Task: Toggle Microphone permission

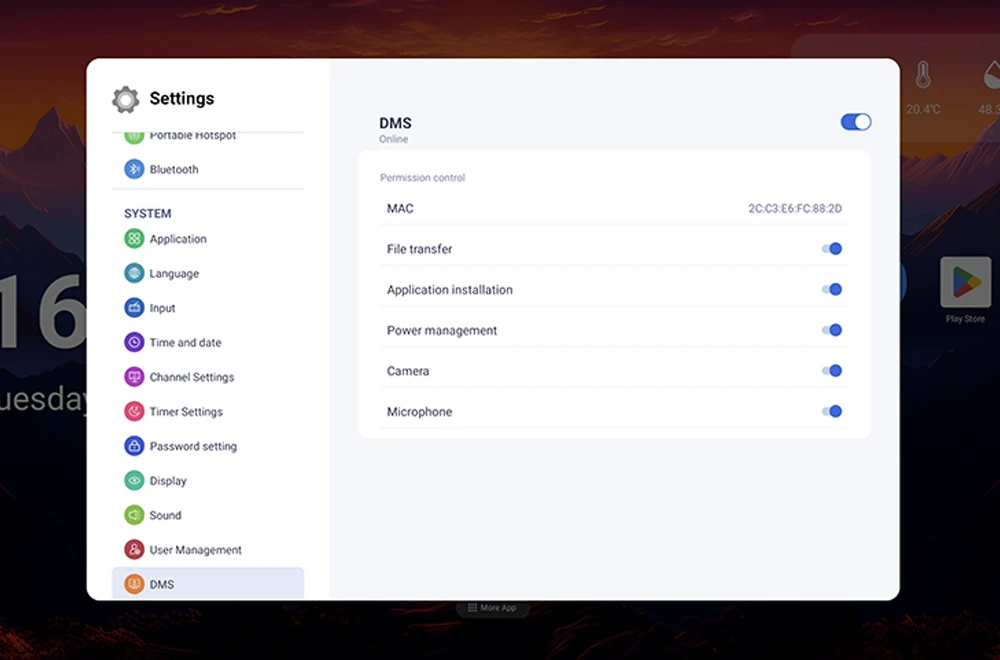Action: point(832,411)
